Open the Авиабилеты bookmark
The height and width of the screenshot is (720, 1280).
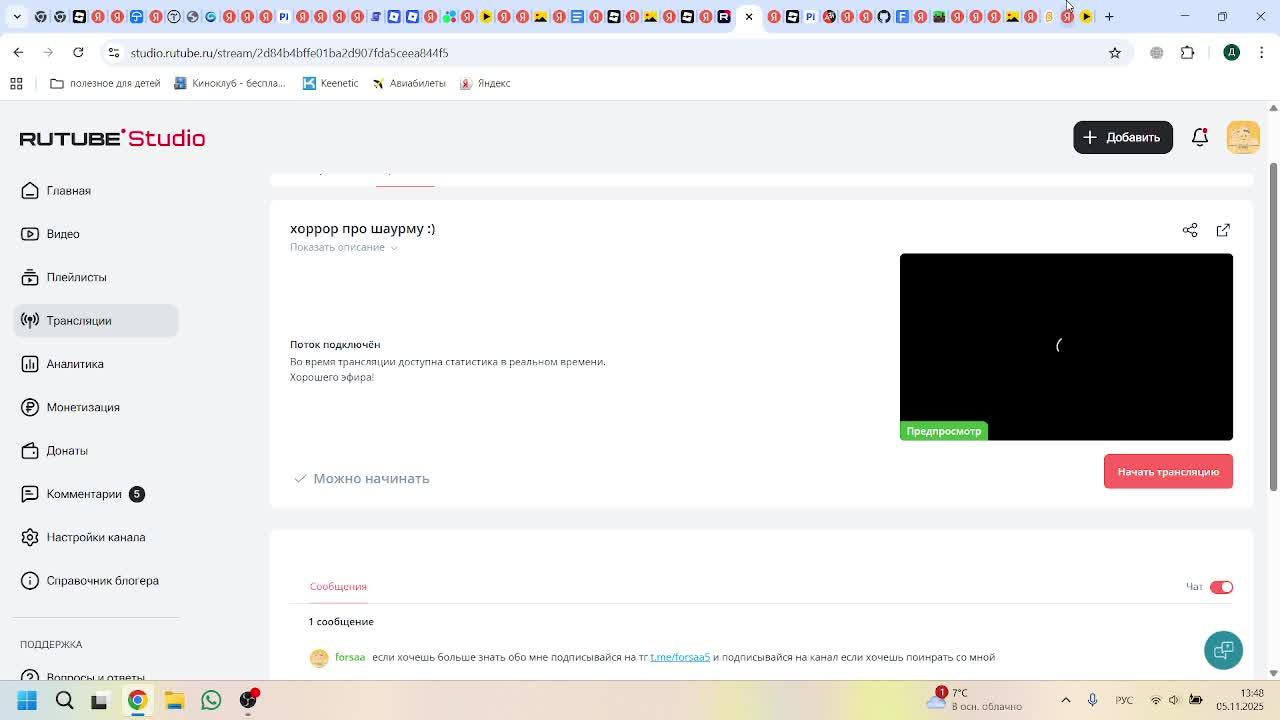pyautogui.click(x=409, y=83)
